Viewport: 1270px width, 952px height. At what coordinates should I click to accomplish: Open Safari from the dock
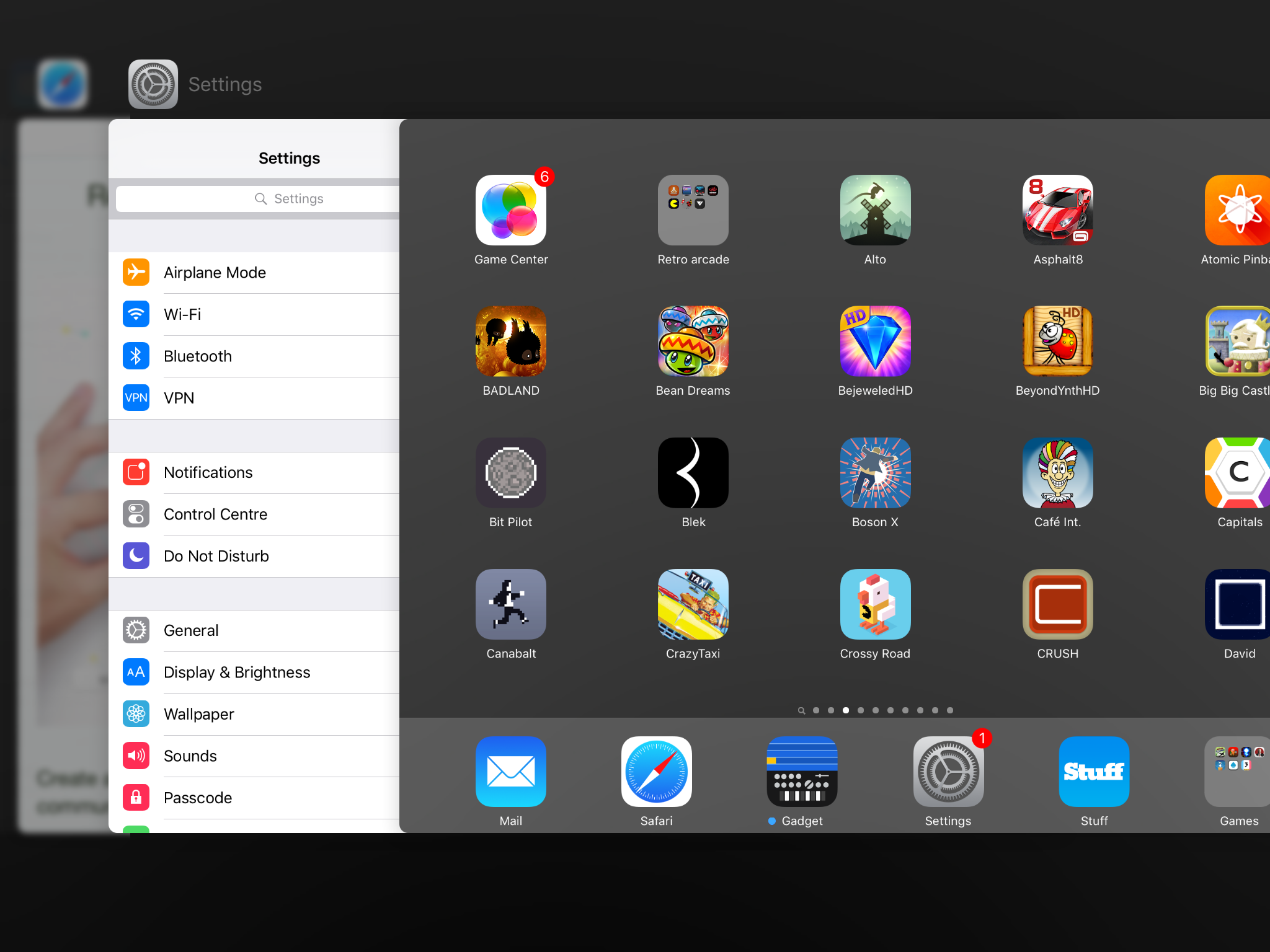coord(657,772)
